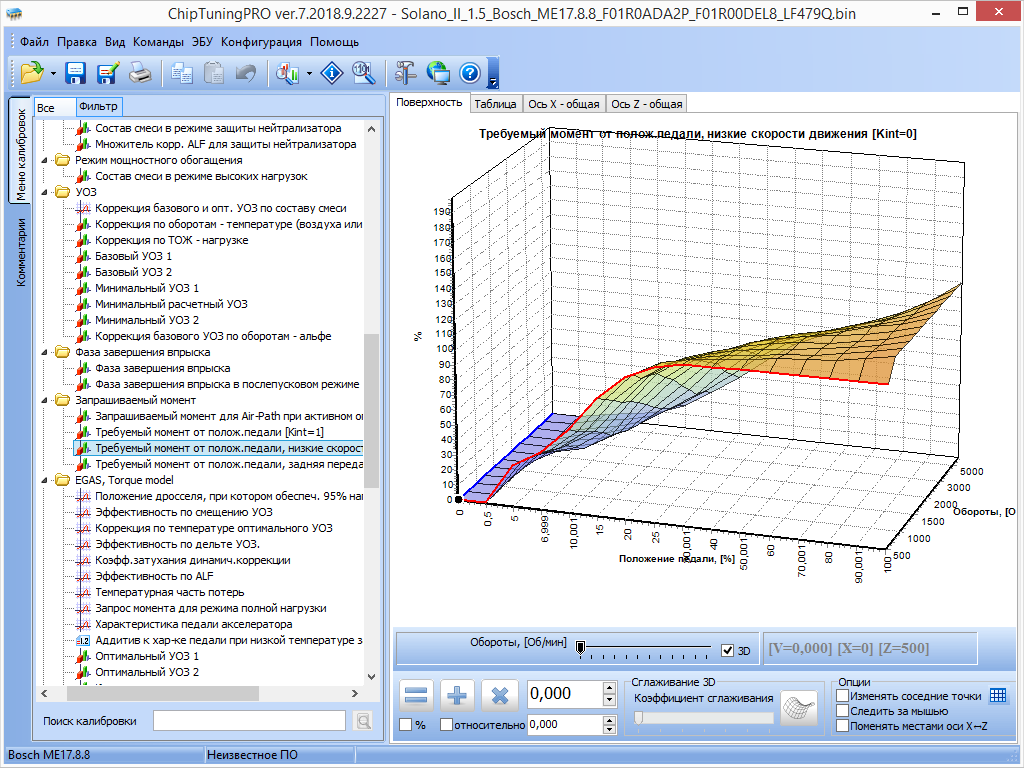Collapse the 'УОЗ' tree folder
This screenshot has width=1024, height=768.
44,192
